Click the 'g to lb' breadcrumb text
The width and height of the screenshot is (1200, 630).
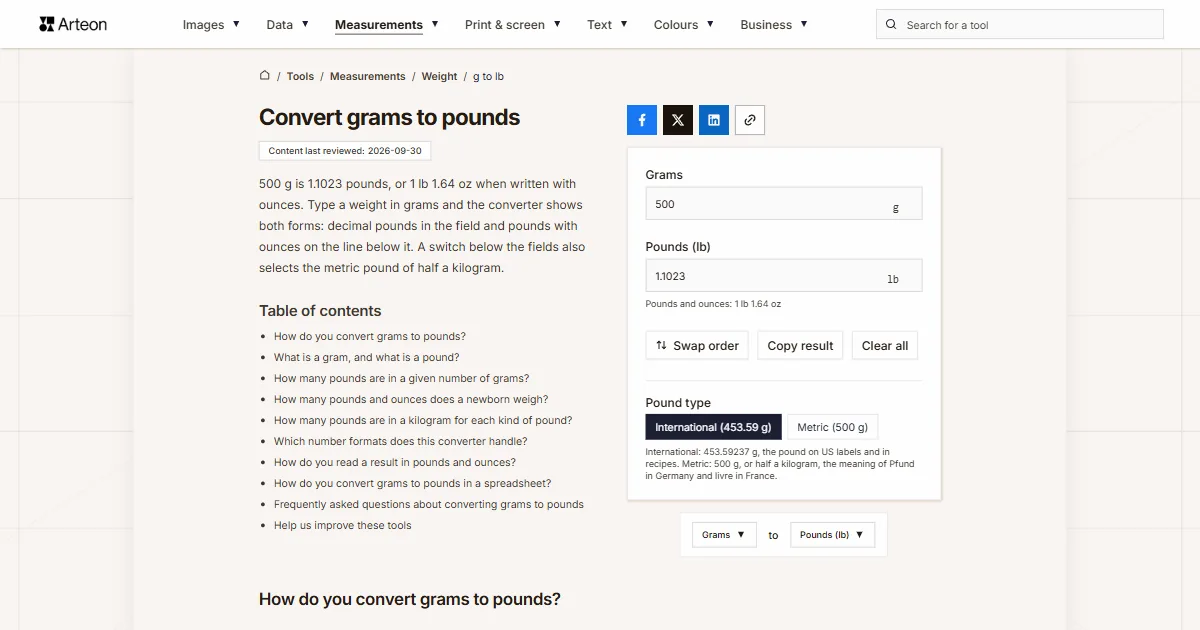pyautogui.click(x=488, y=76)
